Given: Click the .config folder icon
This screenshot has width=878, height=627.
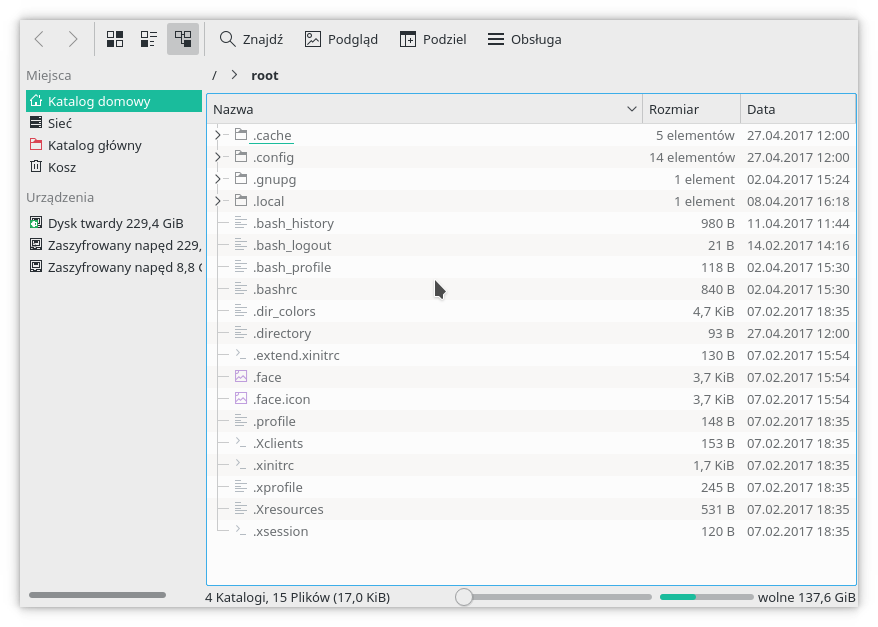Looking at the screenshot, I should tap(241, 157).
